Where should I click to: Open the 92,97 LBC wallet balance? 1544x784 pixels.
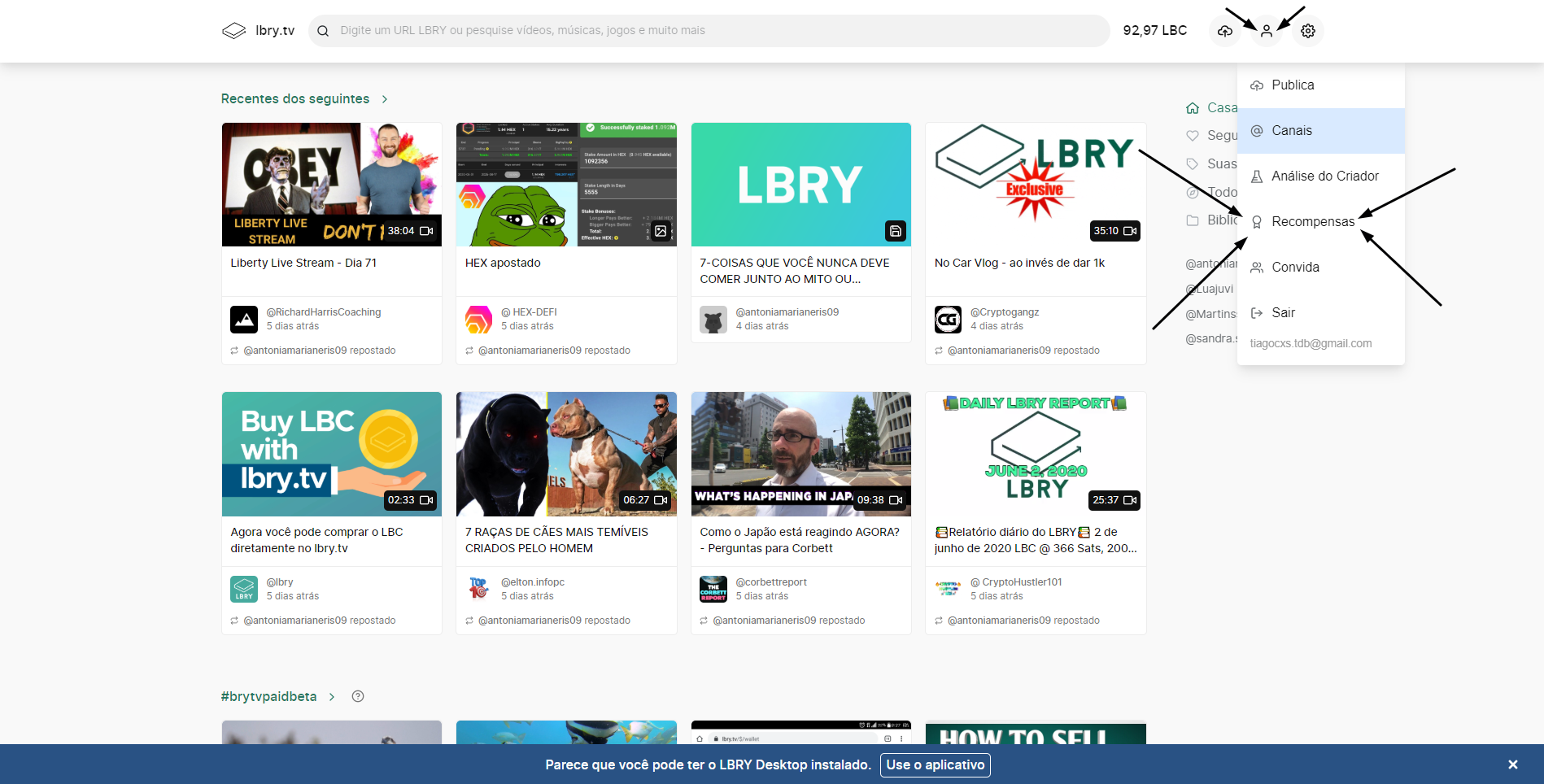click(x=1154, y=31)
